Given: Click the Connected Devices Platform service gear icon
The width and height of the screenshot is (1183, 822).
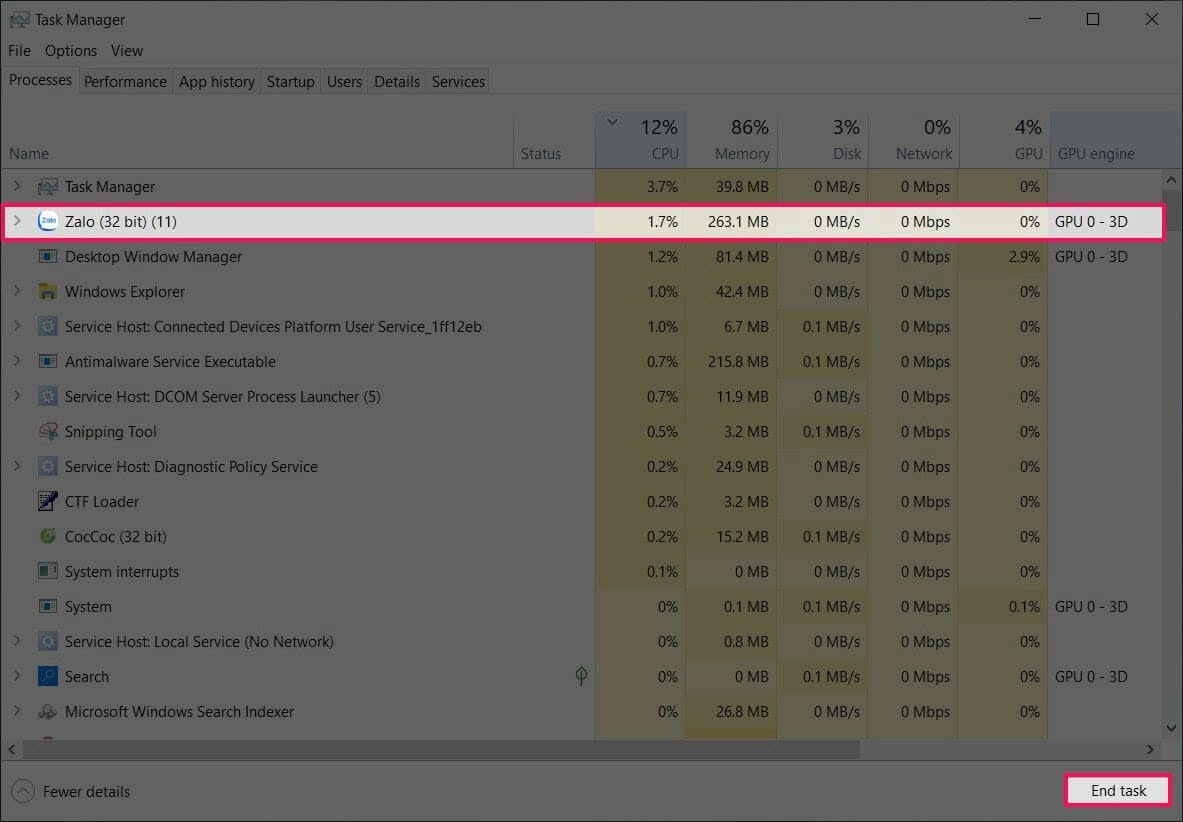Looking at the screenshot, I should tap(48, 327).
